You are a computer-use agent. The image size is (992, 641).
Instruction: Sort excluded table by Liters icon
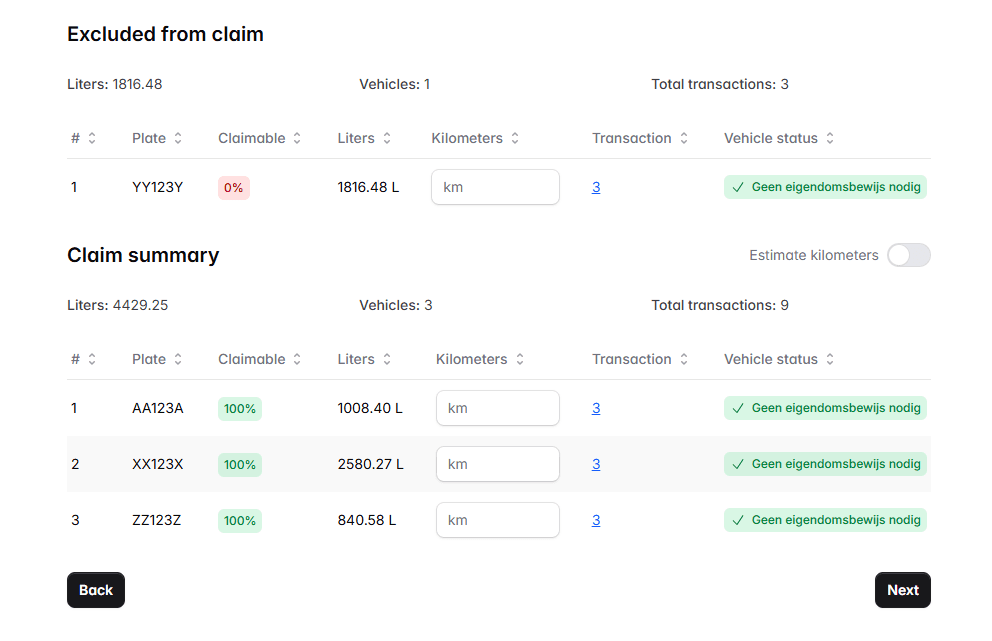pos(387,139)
